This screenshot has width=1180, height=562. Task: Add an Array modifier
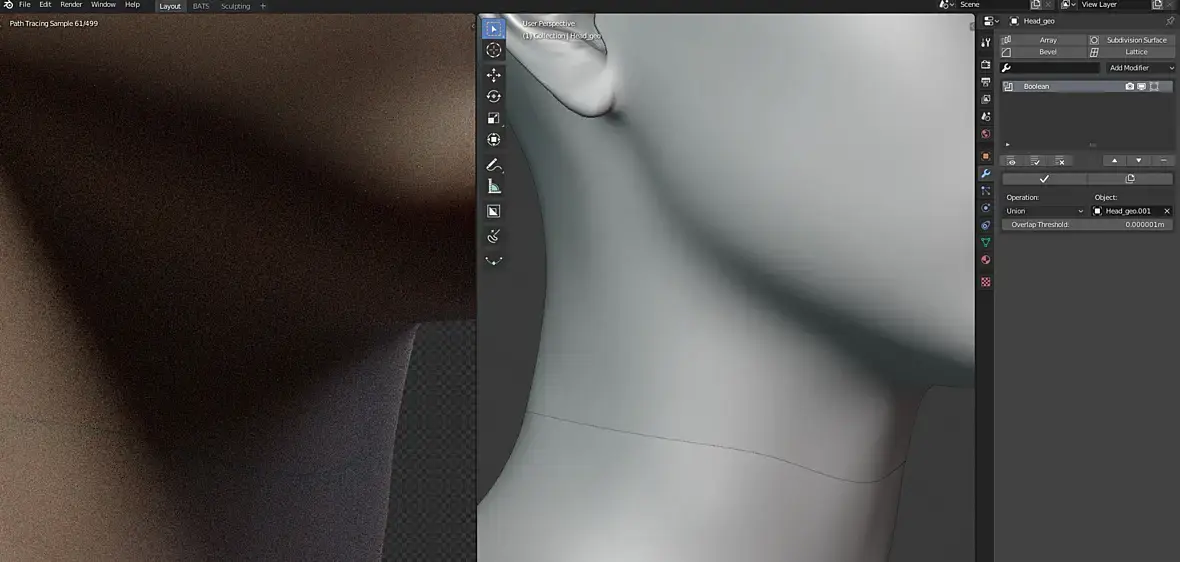[1043, 40]
